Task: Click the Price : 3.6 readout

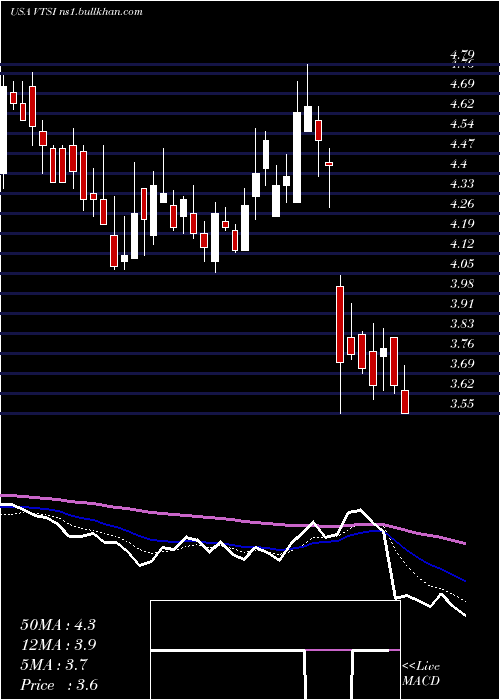Action: click(x=59, y=685)
